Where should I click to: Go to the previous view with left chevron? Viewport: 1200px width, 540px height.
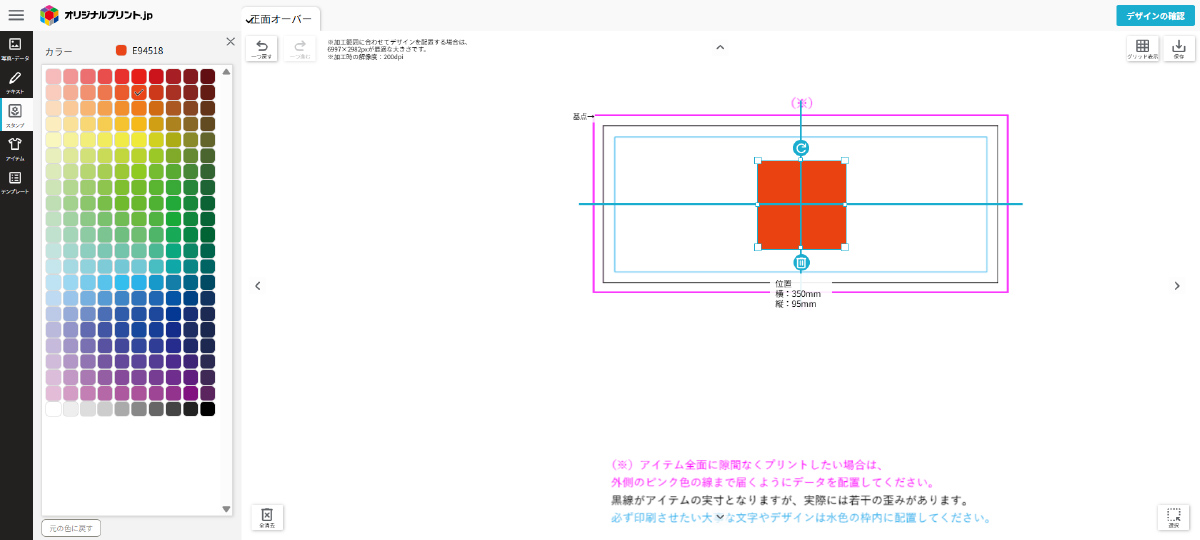[257, 286]
